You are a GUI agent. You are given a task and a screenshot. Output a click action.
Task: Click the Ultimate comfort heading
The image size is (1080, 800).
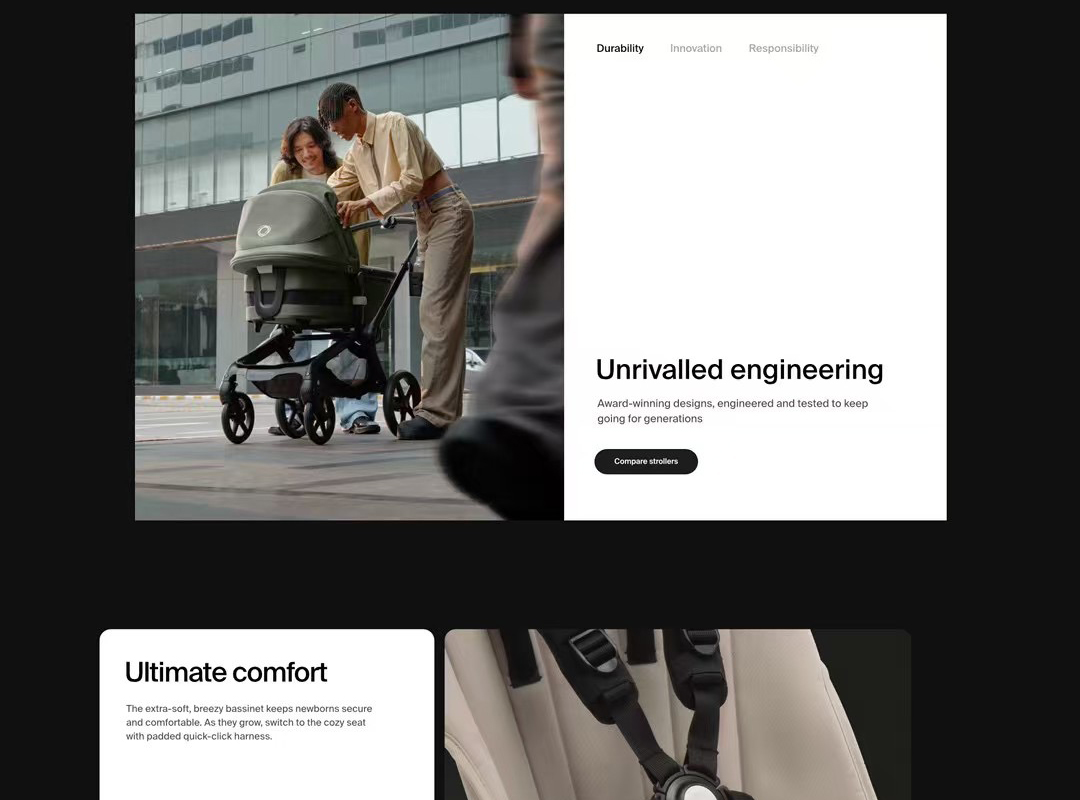click(x=226, y=672)
